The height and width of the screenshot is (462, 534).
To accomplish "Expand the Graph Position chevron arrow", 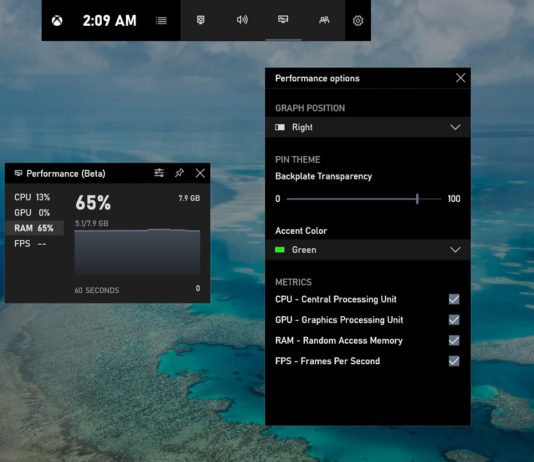I will 455,127.
